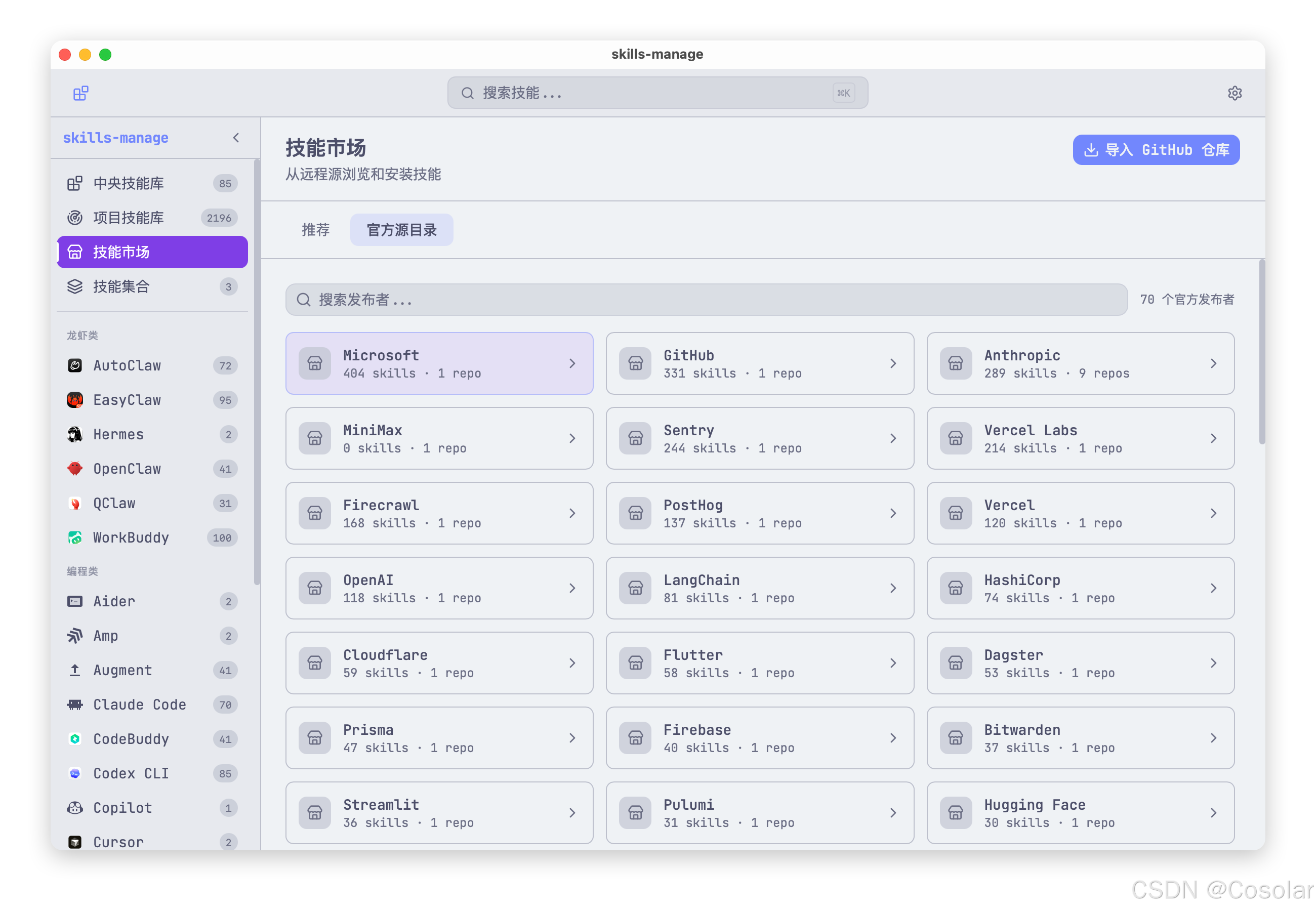Viewport: 1316px width, 911px height.
Task: Click the Hugging Face store icon
Action: pos(956,813)
